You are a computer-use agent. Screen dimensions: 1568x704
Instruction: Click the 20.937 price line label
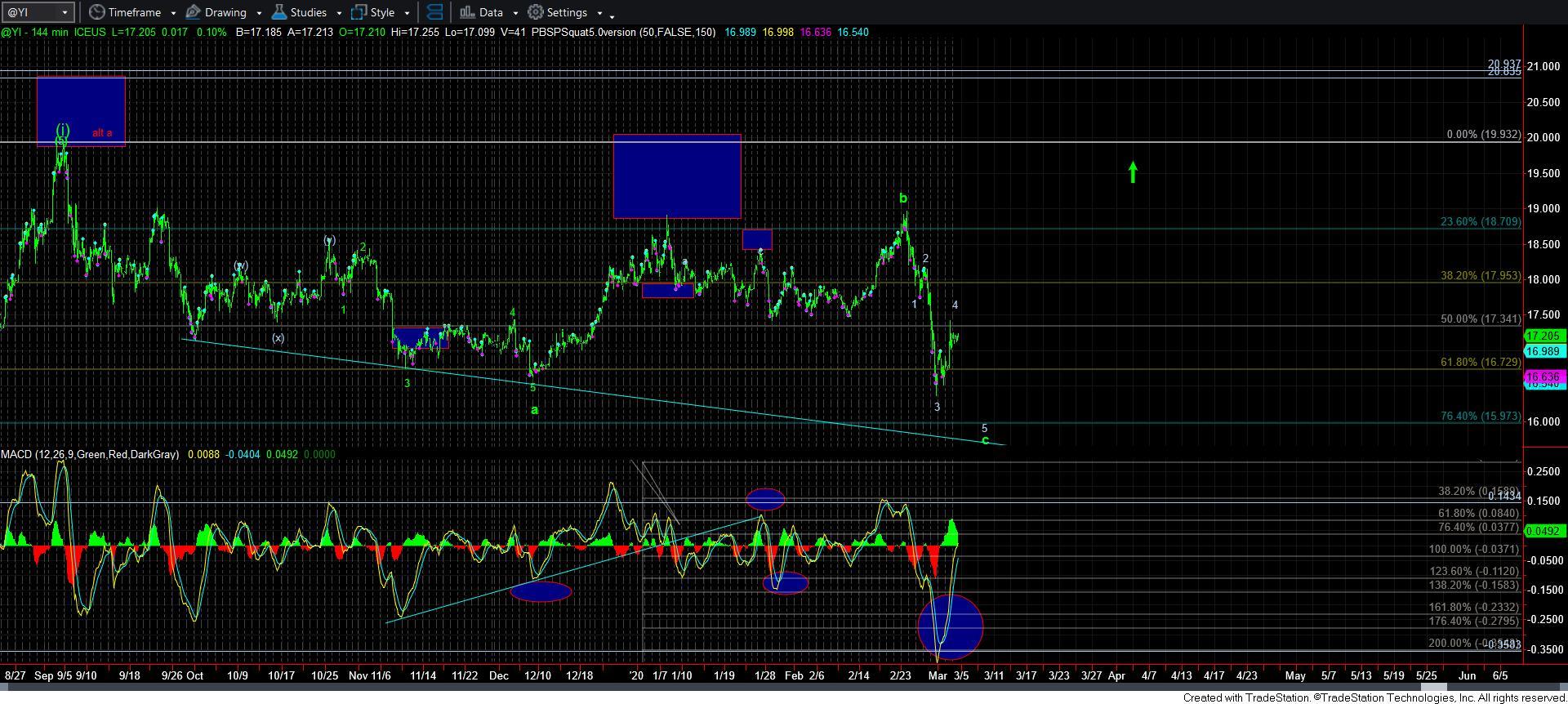click(x=1504, y=65)
